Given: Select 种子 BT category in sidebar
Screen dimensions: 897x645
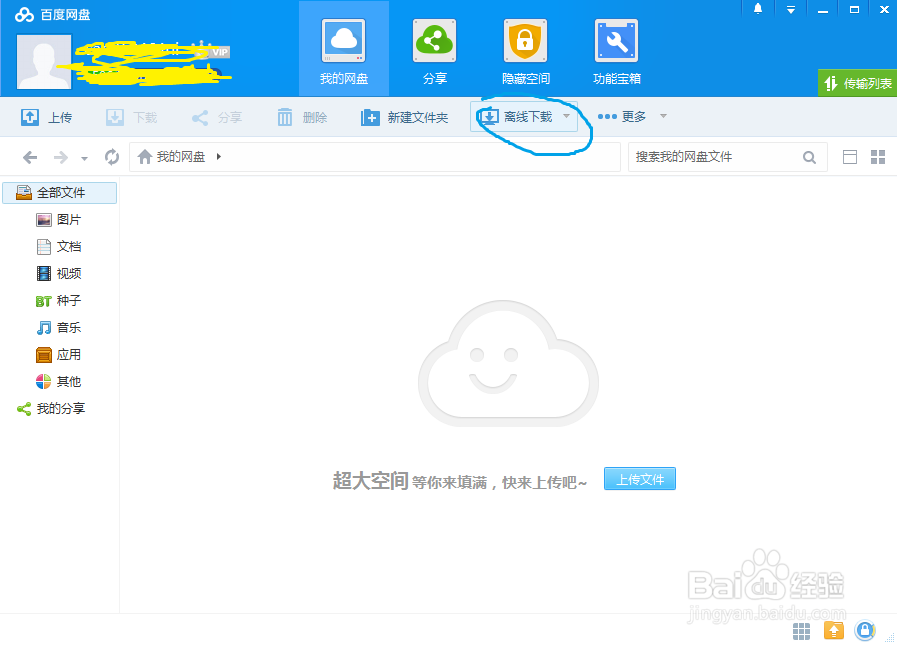Looking at the screenshot, I should click(59, 300).
